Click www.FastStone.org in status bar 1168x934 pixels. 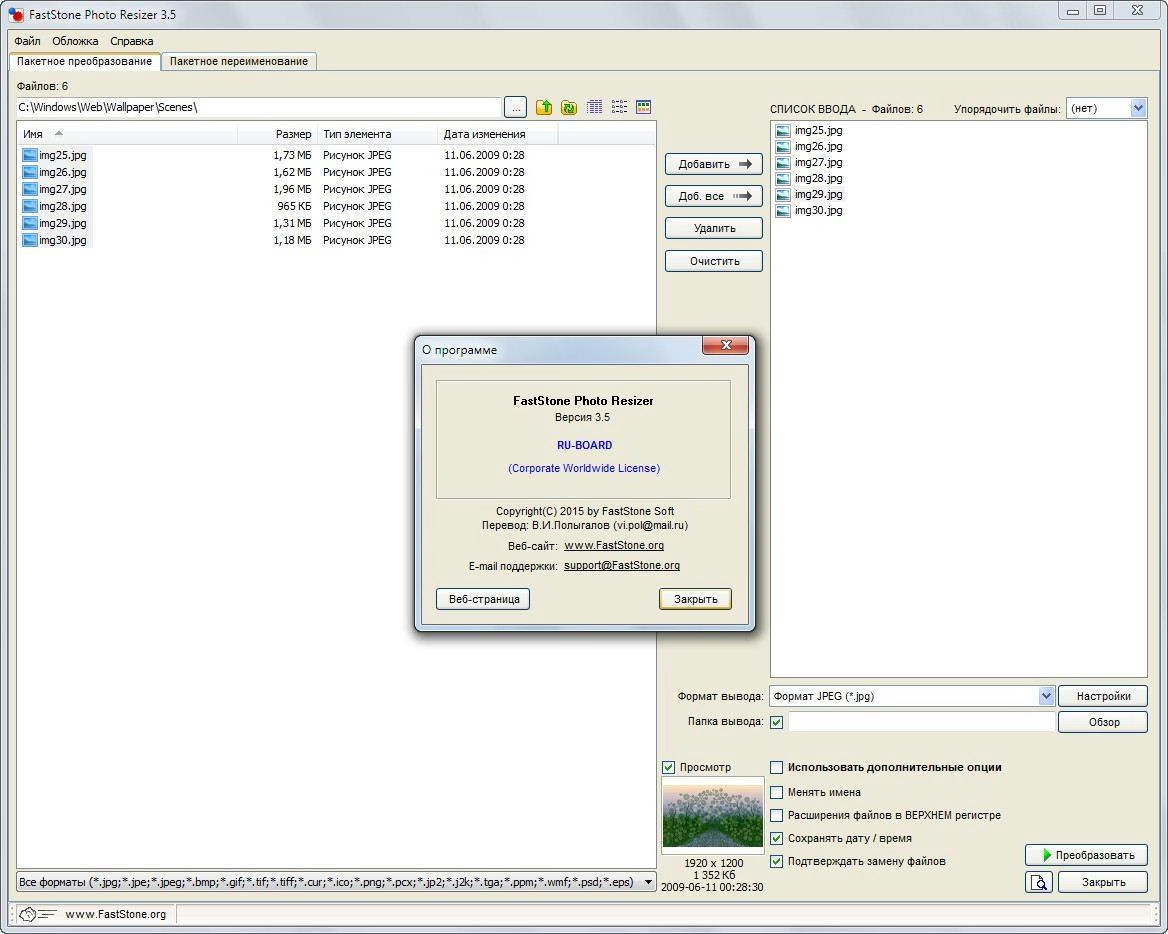115,914
